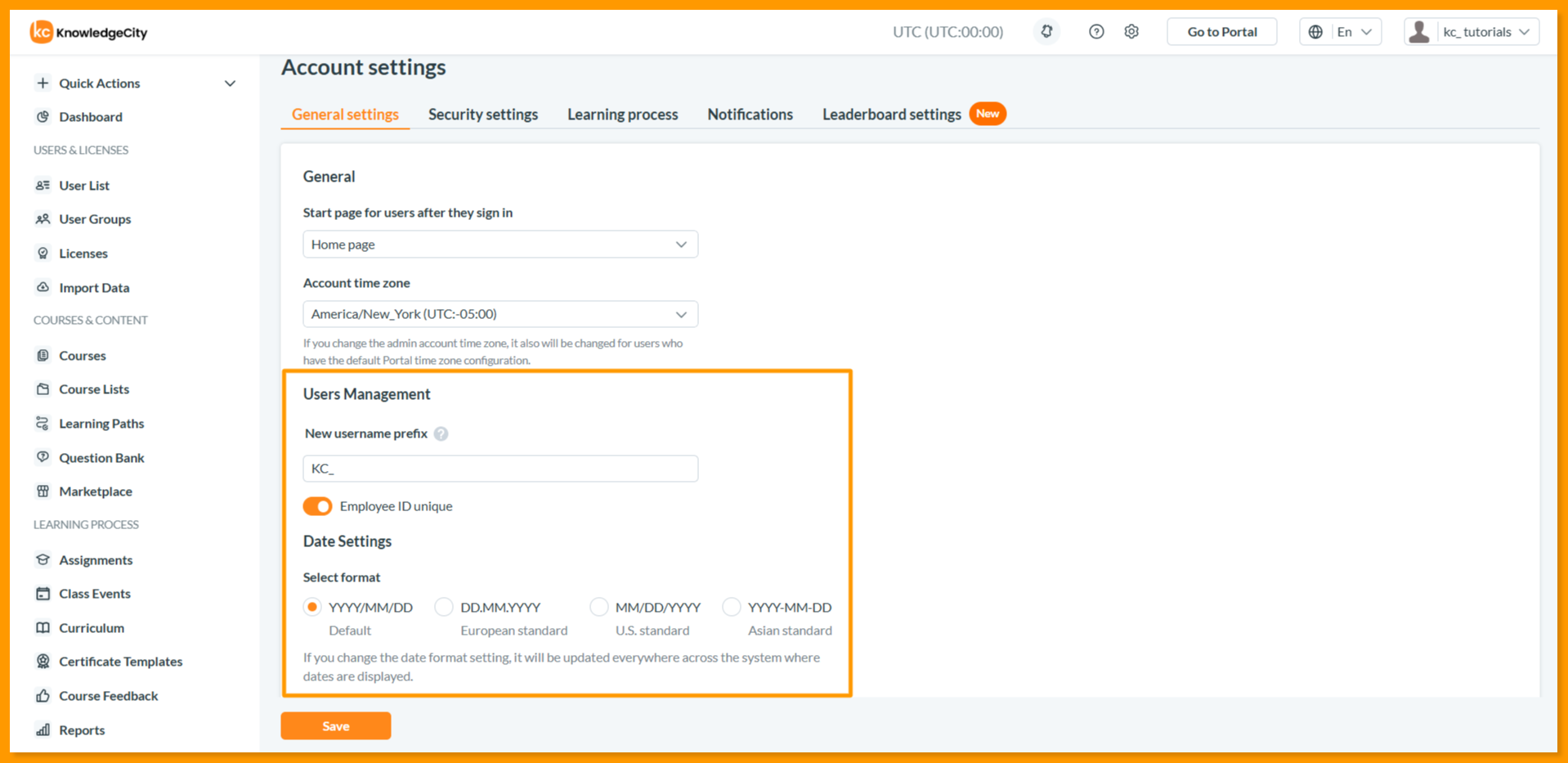Switch to Security settings tab
The width and height of the screenshot is (1568, 763).
click(x=483, y=114)
